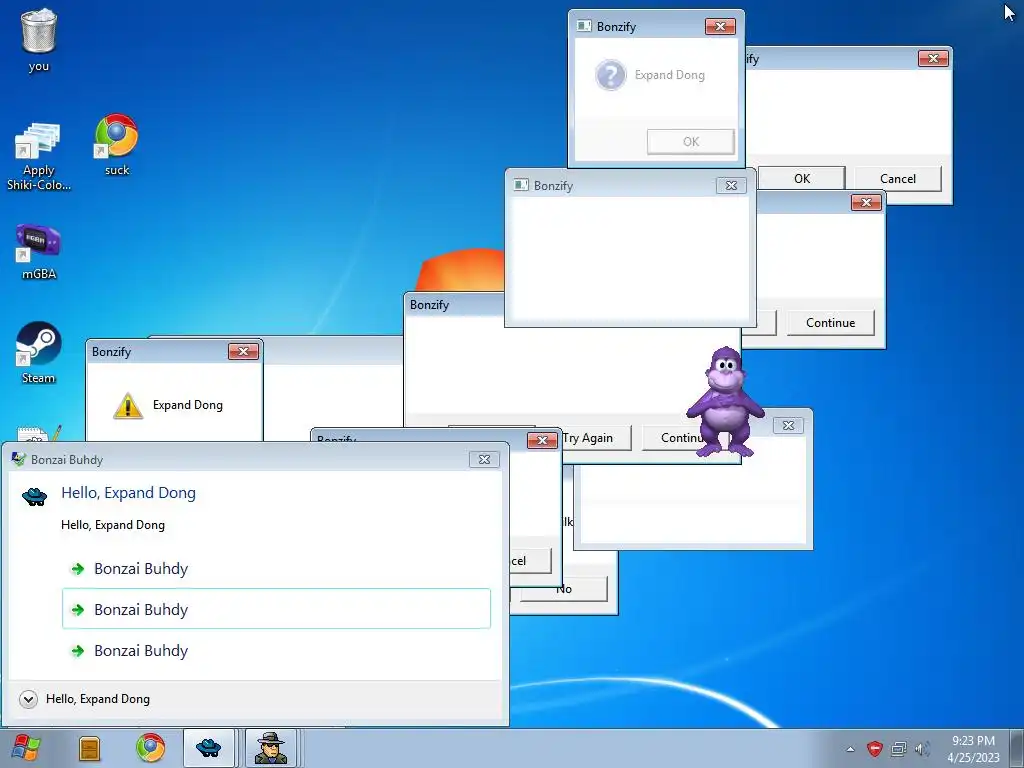Choose the bottom Bonzai Buhdy command link
The width and height of the screenshot is (1024, 768).
pos(276,650)
